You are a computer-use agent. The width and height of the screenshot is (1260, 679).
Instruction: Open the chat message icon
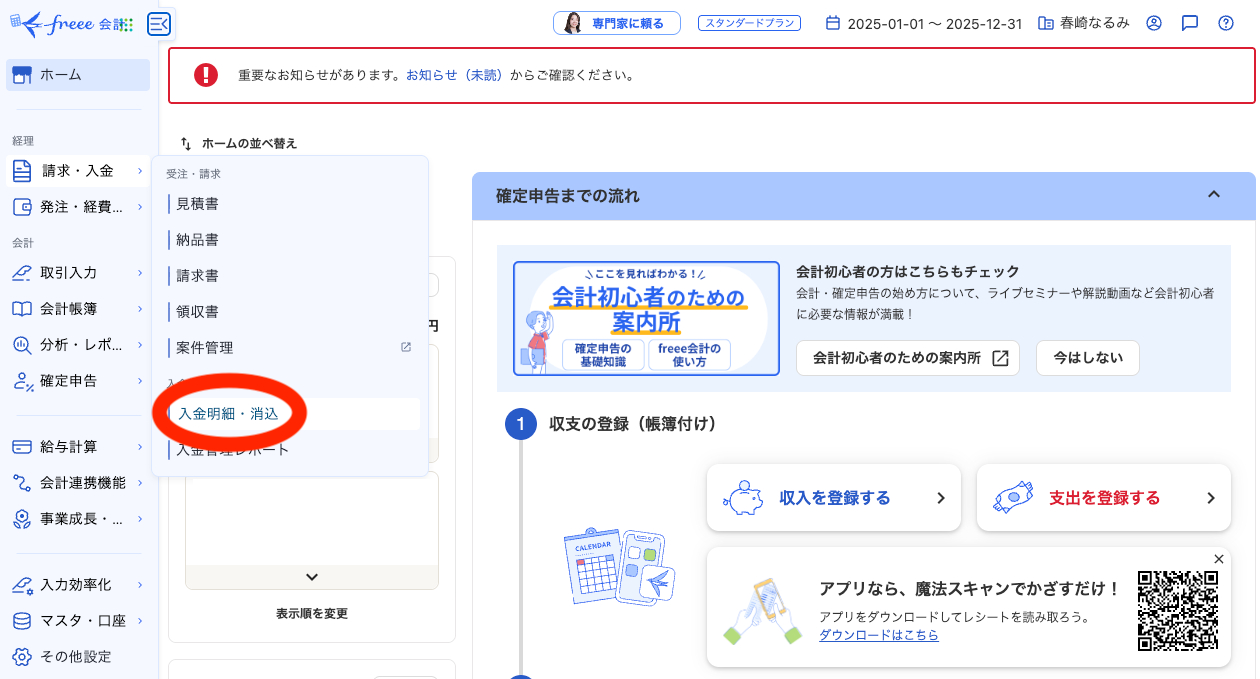pyautogui.click(x=1189, y=22)
